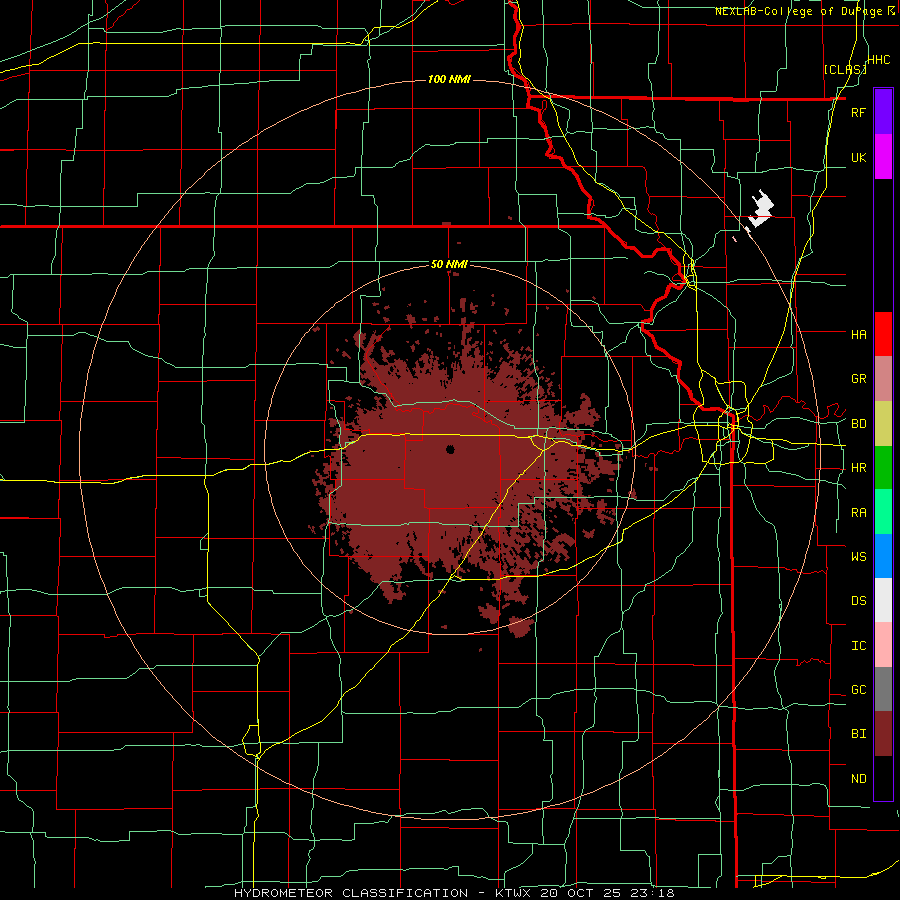900x900 pixels.
Task: Click the 'BD' legend label
Action: [858, 424]
